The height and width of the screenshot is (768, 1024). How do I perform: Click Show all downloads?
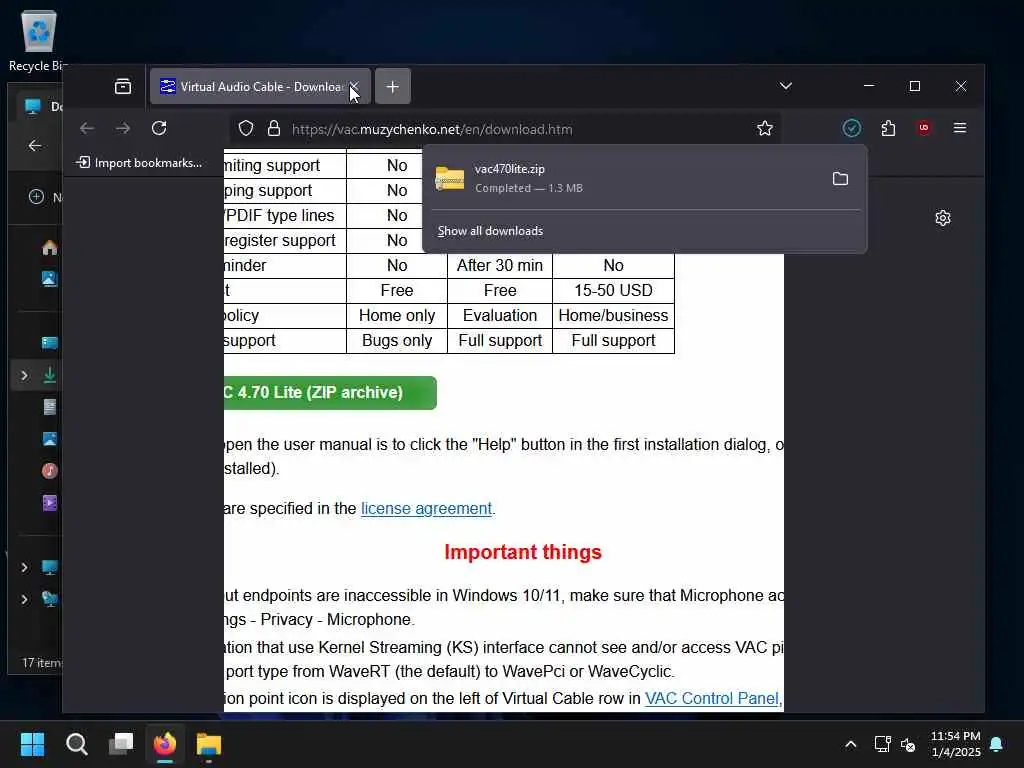490,231
